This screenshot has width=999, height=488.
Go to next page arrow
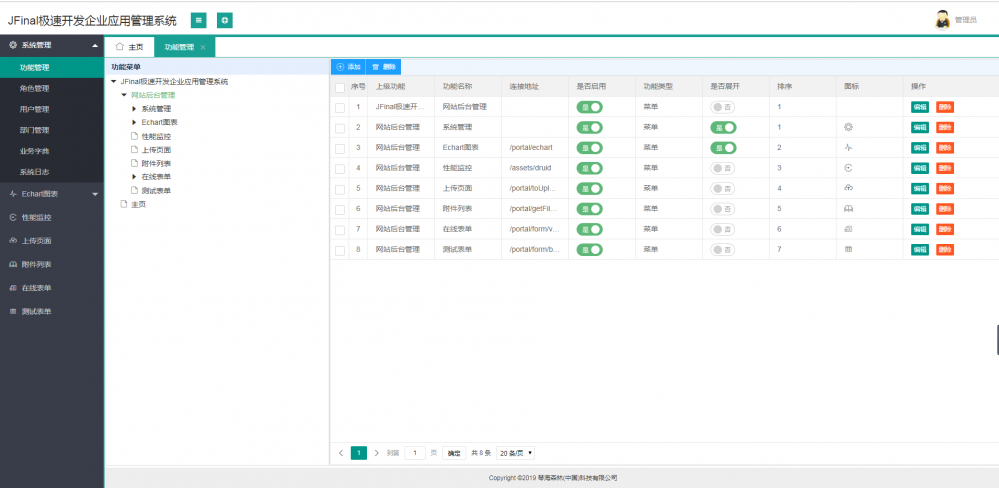point(377,453)
